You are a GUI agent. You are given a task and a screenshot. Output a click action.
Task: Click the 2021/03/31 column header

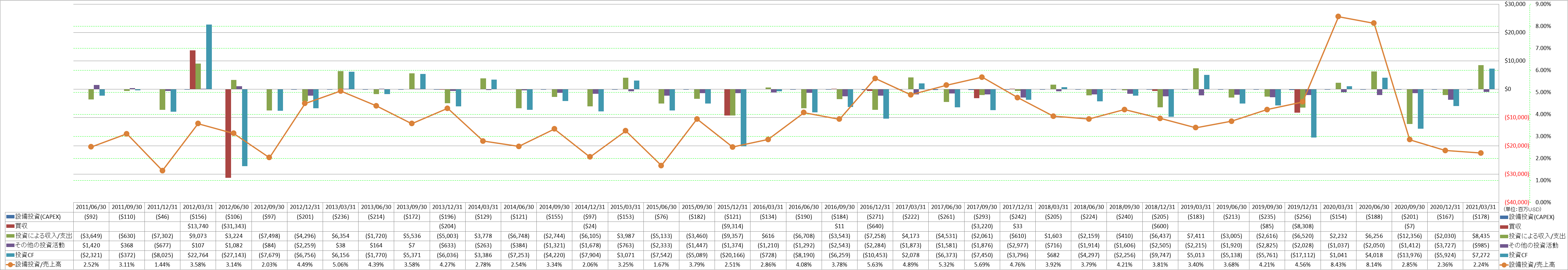tap(1480, 207)
